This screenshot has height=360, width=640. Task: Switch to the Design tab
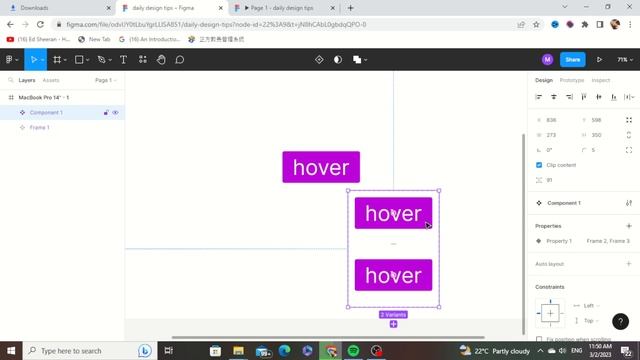tap(544, 80)
